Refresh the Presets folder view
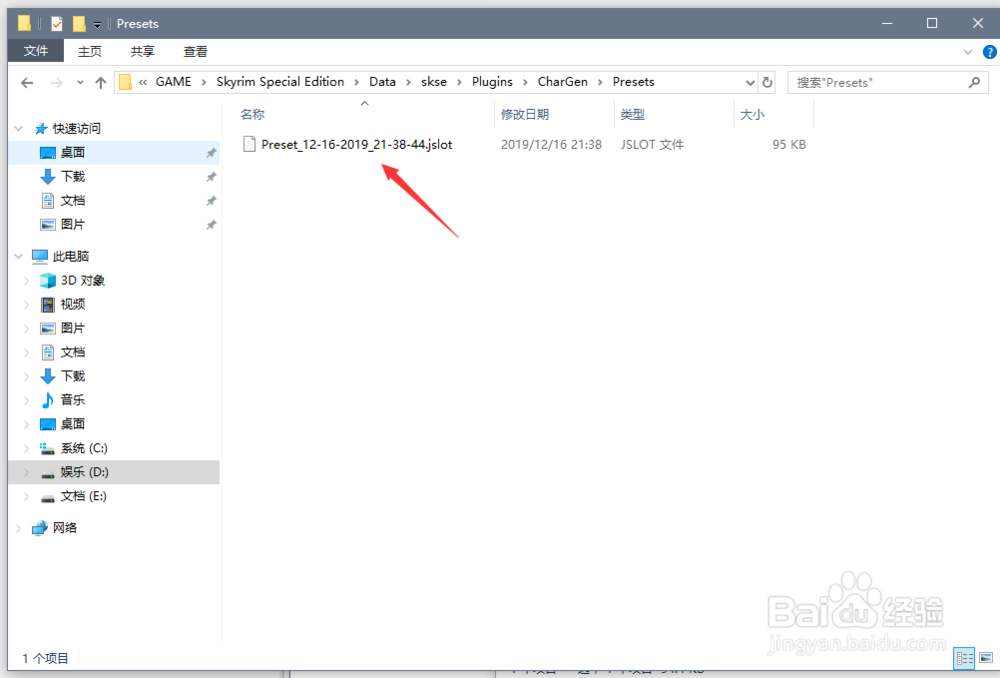 tap(767, 82)
